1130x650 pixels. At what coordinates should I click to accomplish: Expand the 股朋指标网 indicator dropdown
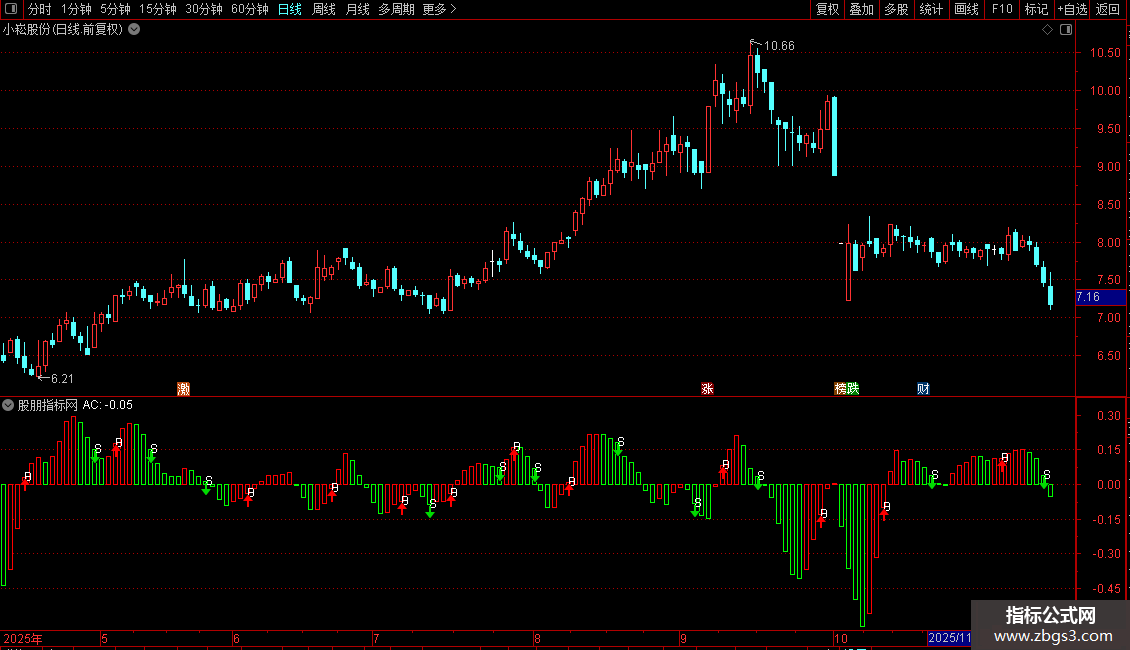click(8, 405)
